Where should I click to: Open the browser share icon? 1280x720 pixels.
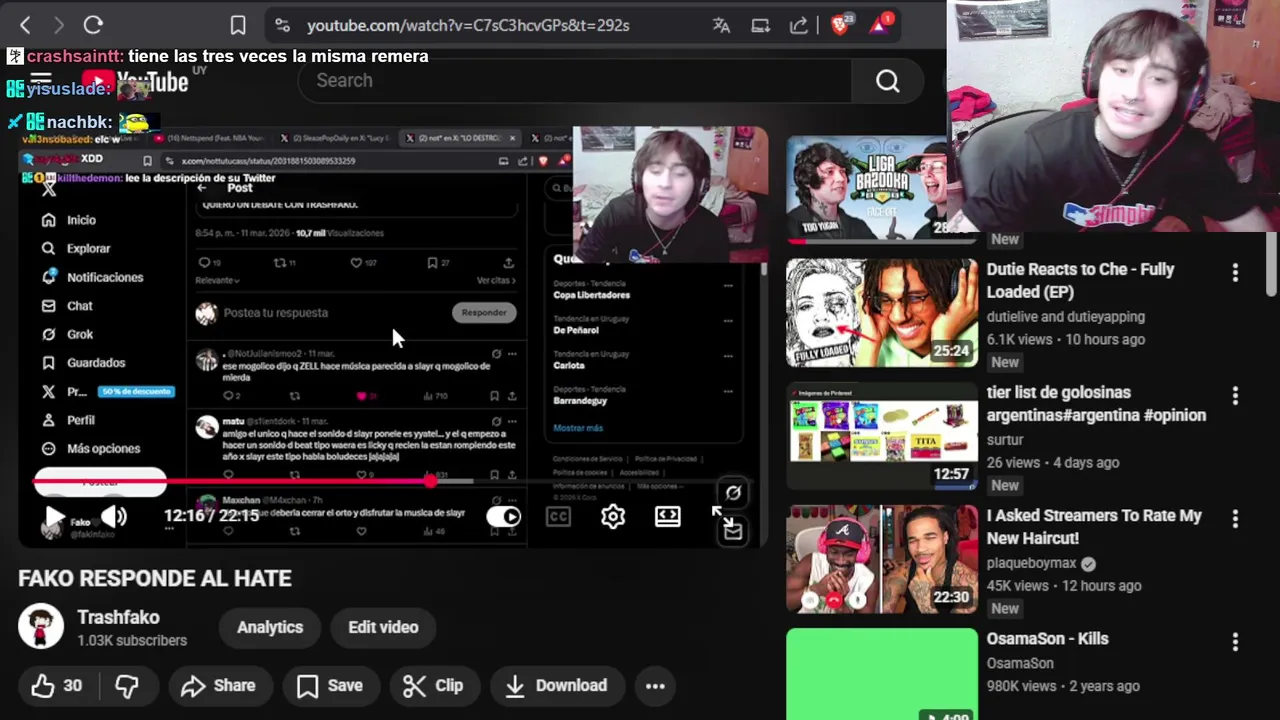[x=799, y=25]
